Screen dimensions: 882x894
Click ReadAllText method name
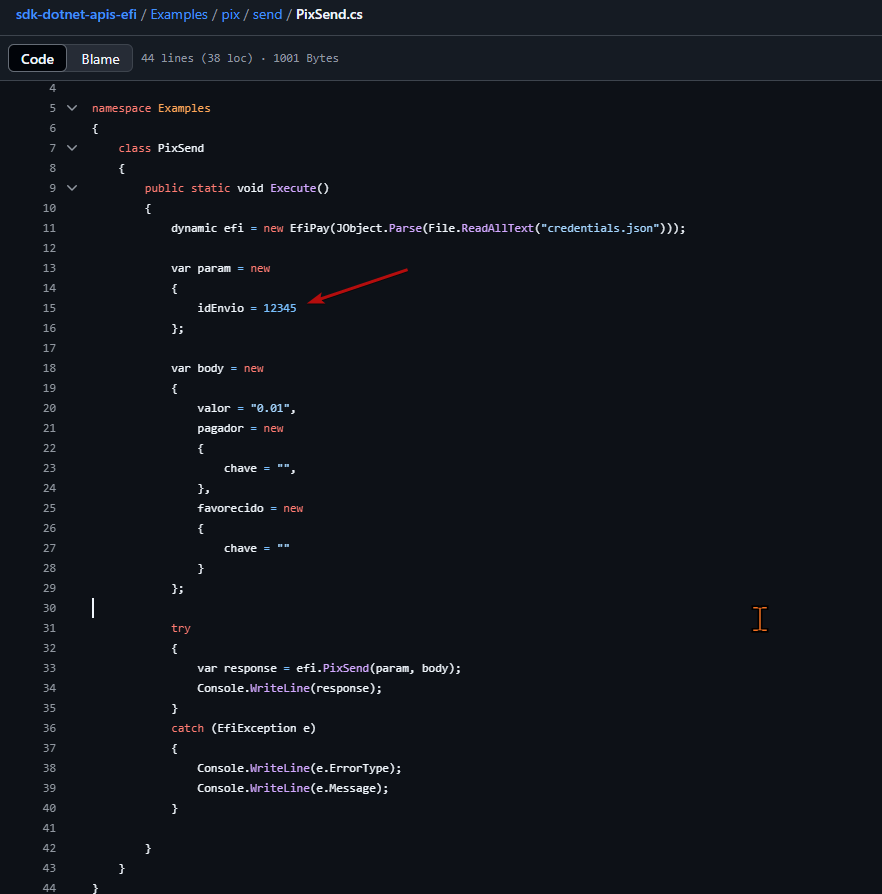(497, 228)
